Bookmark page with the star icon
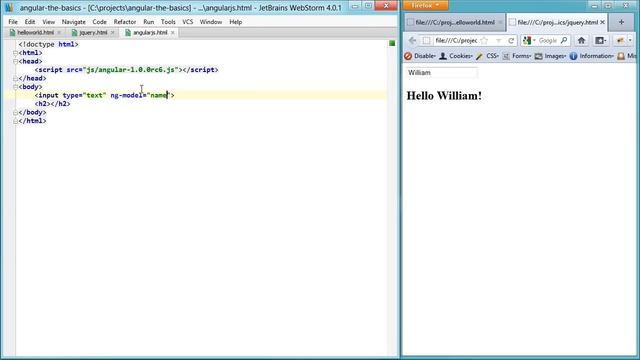640x360 pixels. [x=484, y=40]
